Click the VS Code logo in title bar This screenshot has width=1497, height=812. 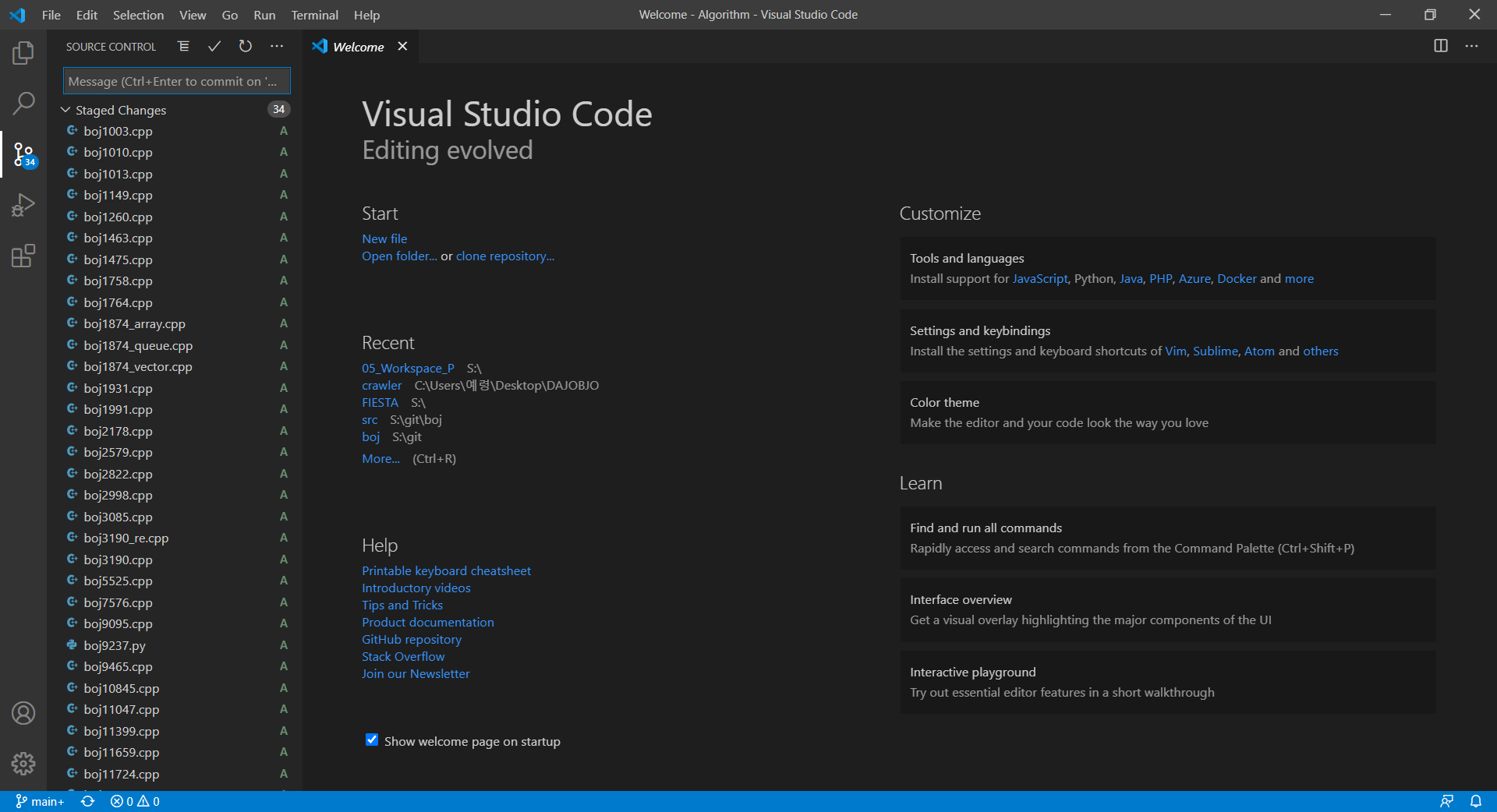(17, 15)
